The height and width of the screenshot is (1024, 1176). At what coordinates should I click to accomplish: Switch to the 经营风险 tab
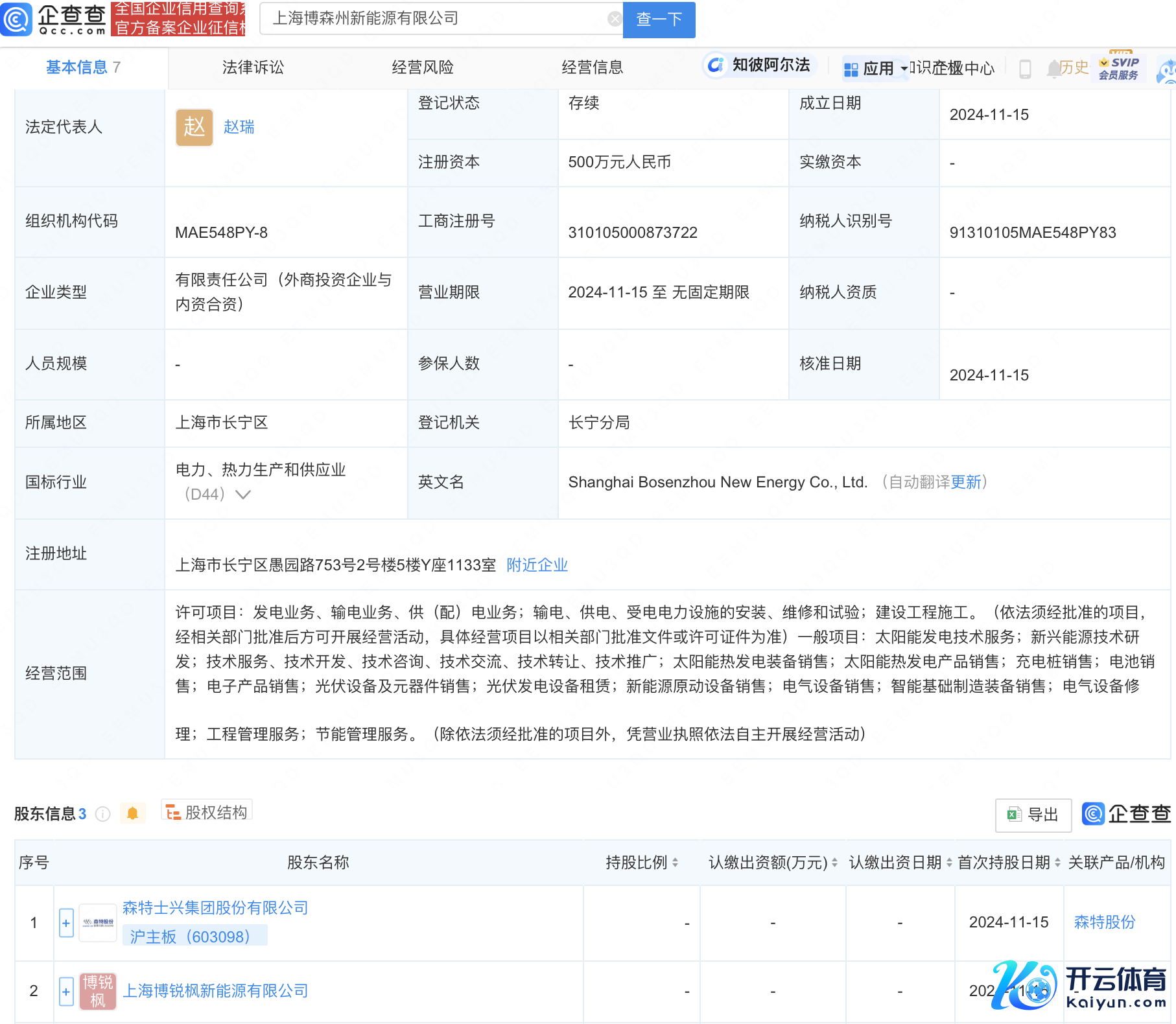[x=423, y=67]
